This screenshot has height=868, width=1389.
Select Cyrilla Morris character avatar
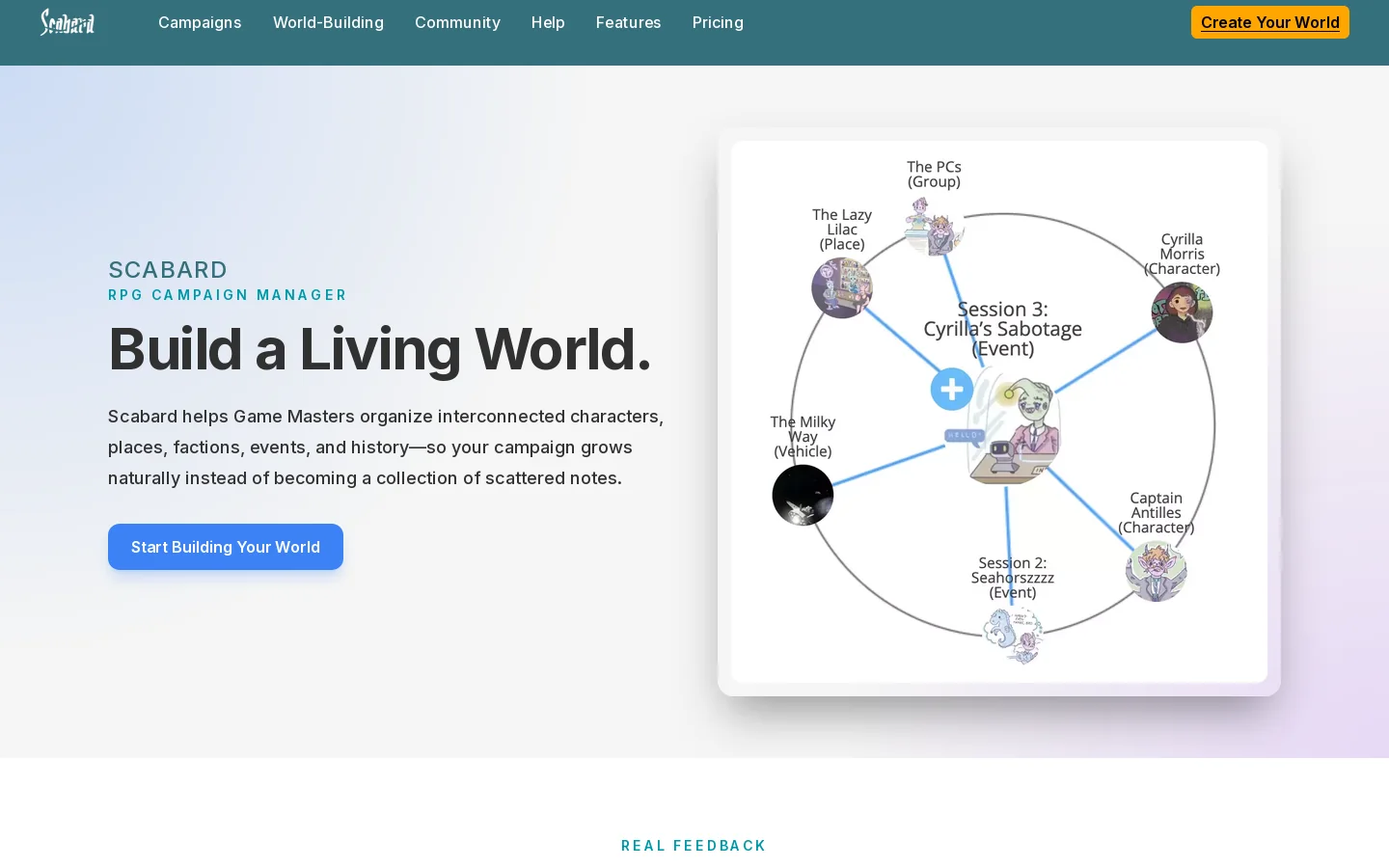pos(1182,312)
